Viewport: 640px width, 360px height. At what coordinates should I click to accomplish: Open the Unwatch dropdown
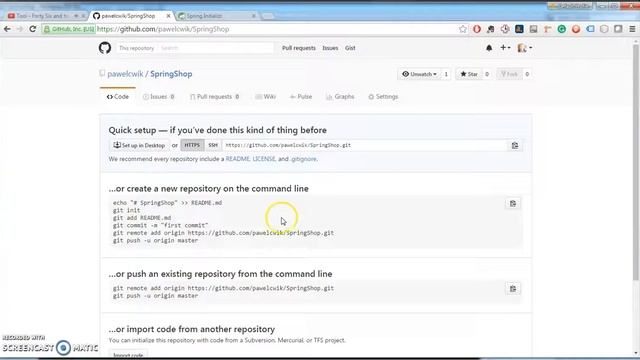(x=419, y=74)
